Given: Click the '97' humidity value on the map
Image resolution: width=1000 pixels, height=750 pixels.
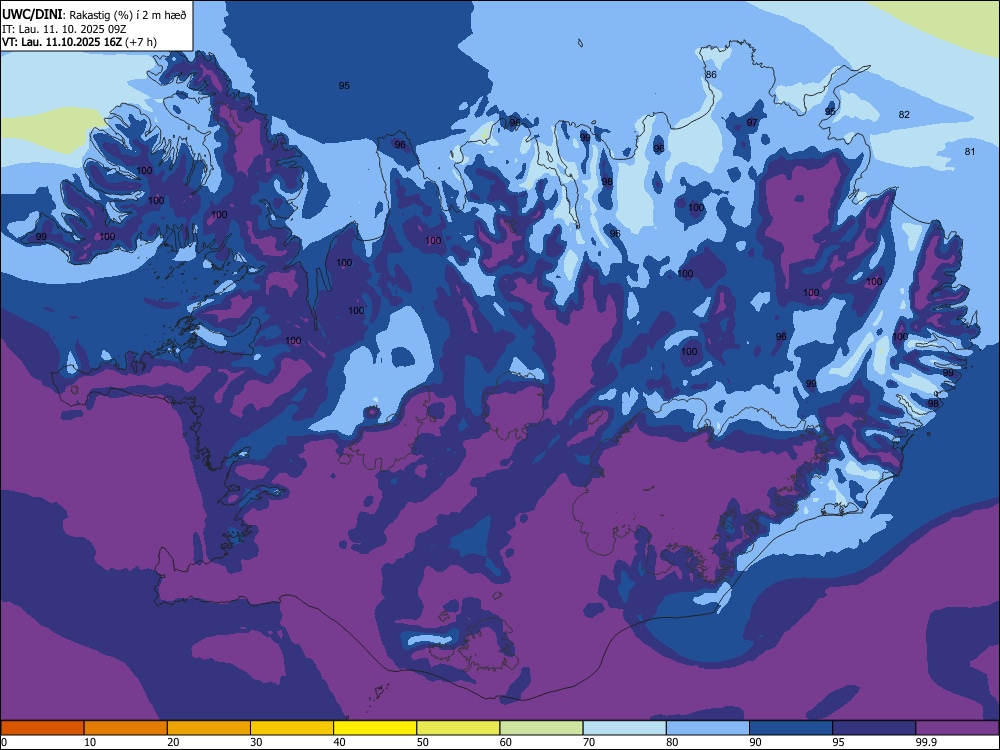Looking at the screenshot, I should (x=753, y=122).
